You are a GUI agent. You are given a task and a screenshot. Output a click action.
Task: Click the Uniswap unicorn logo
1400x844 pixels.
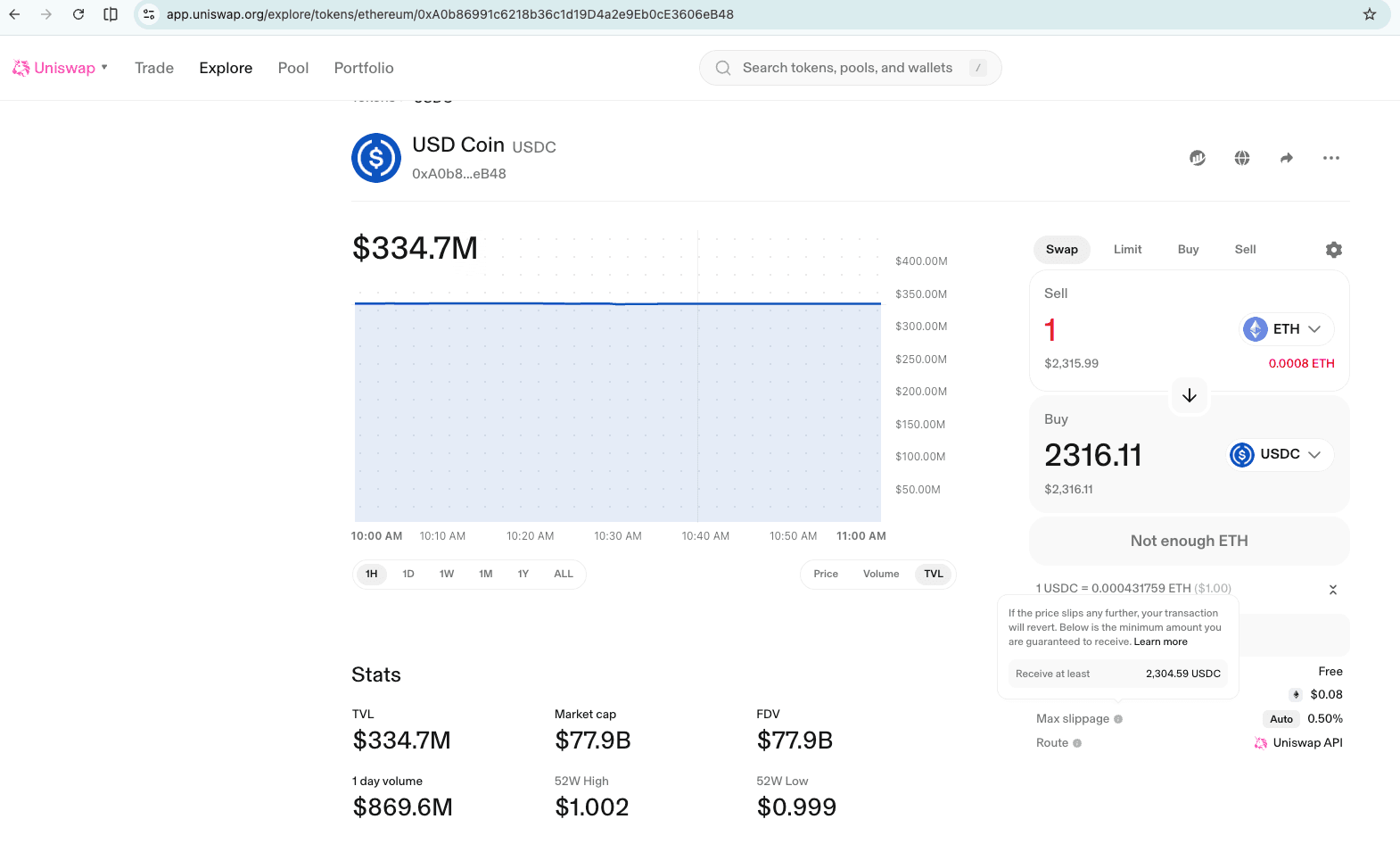pos(21,68)
